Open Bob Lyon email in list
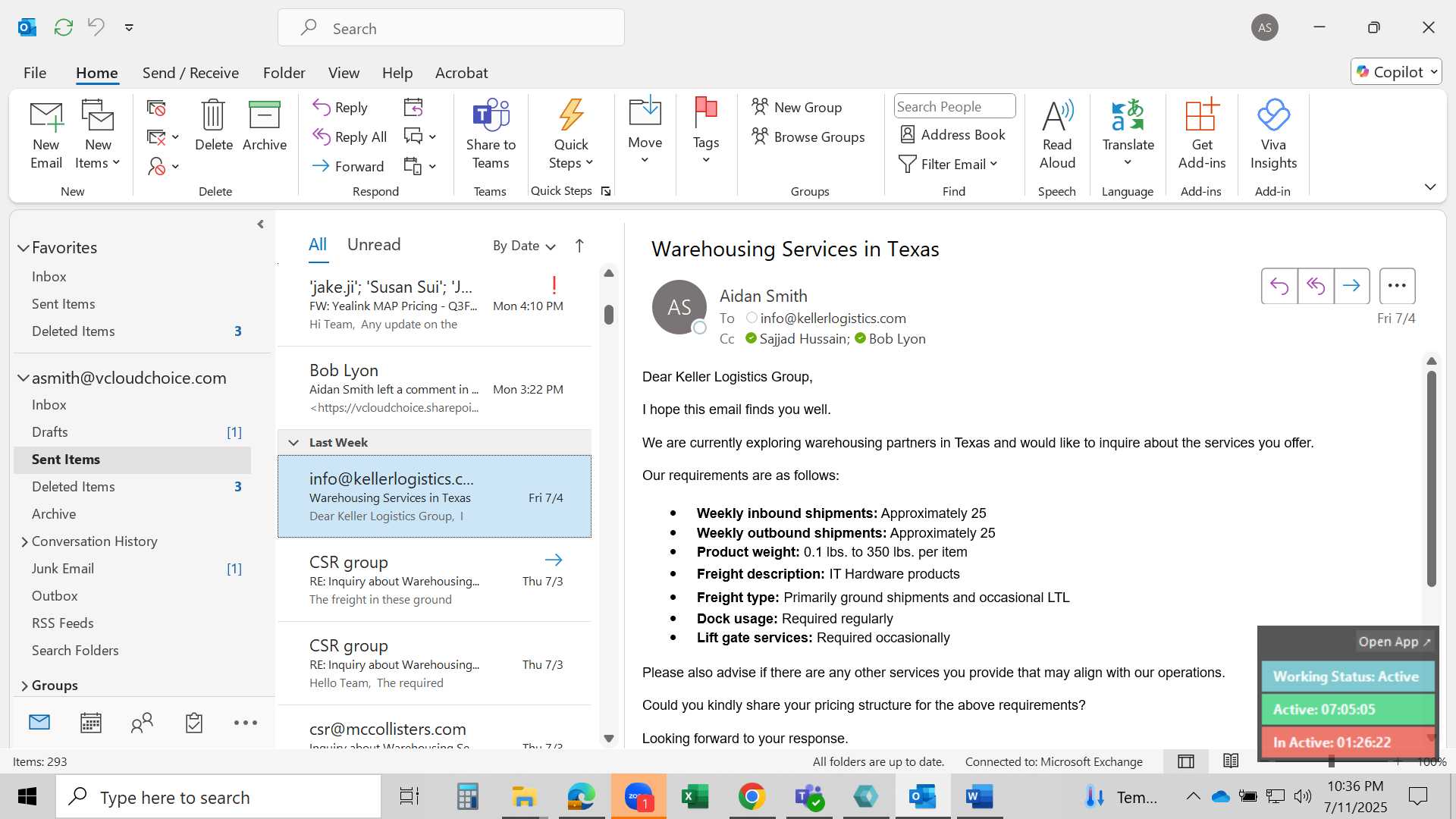 435,388
